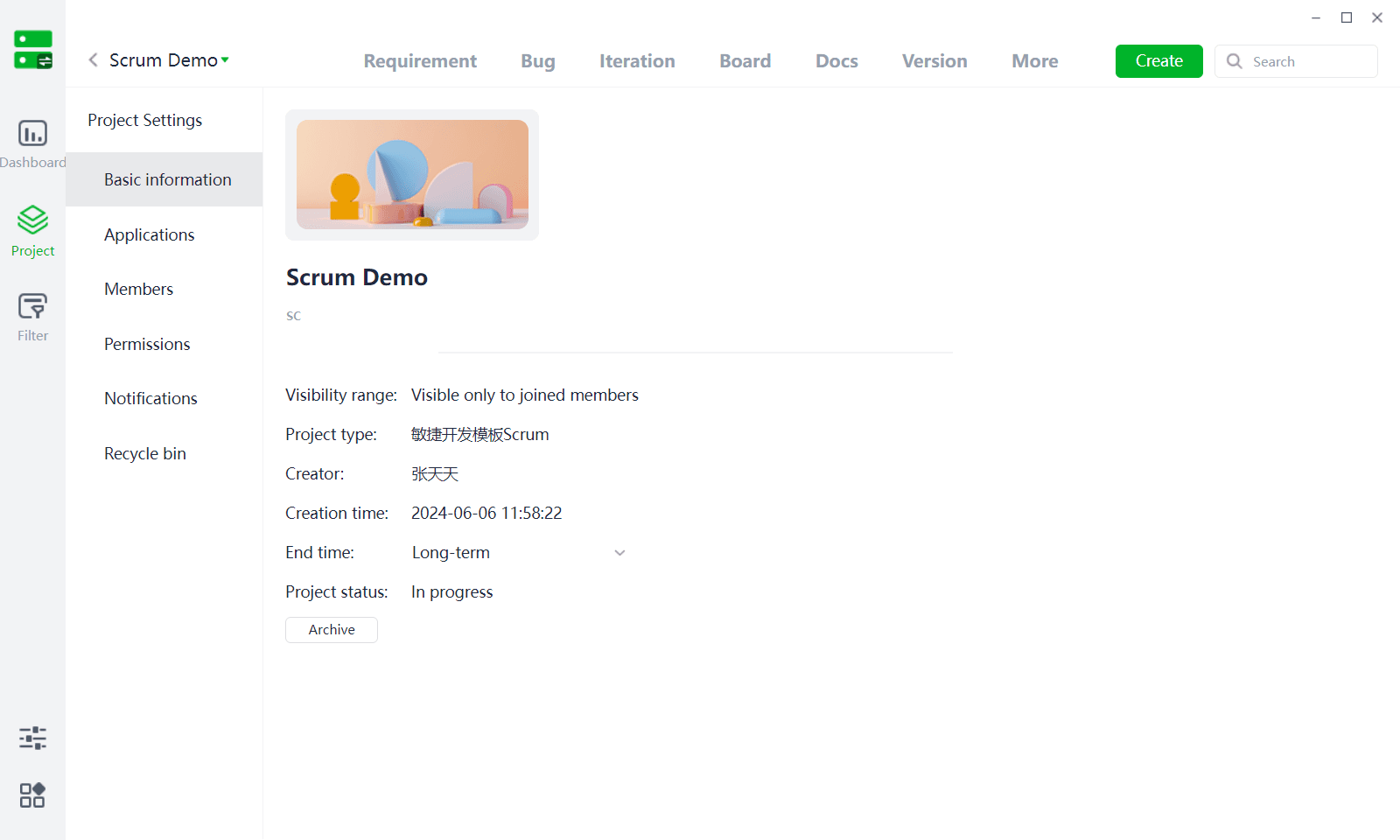Expand the Scrum Demo project dropdown
Image resolution: width=1400 pixels, height=840 pixels.
click(225, 59)
